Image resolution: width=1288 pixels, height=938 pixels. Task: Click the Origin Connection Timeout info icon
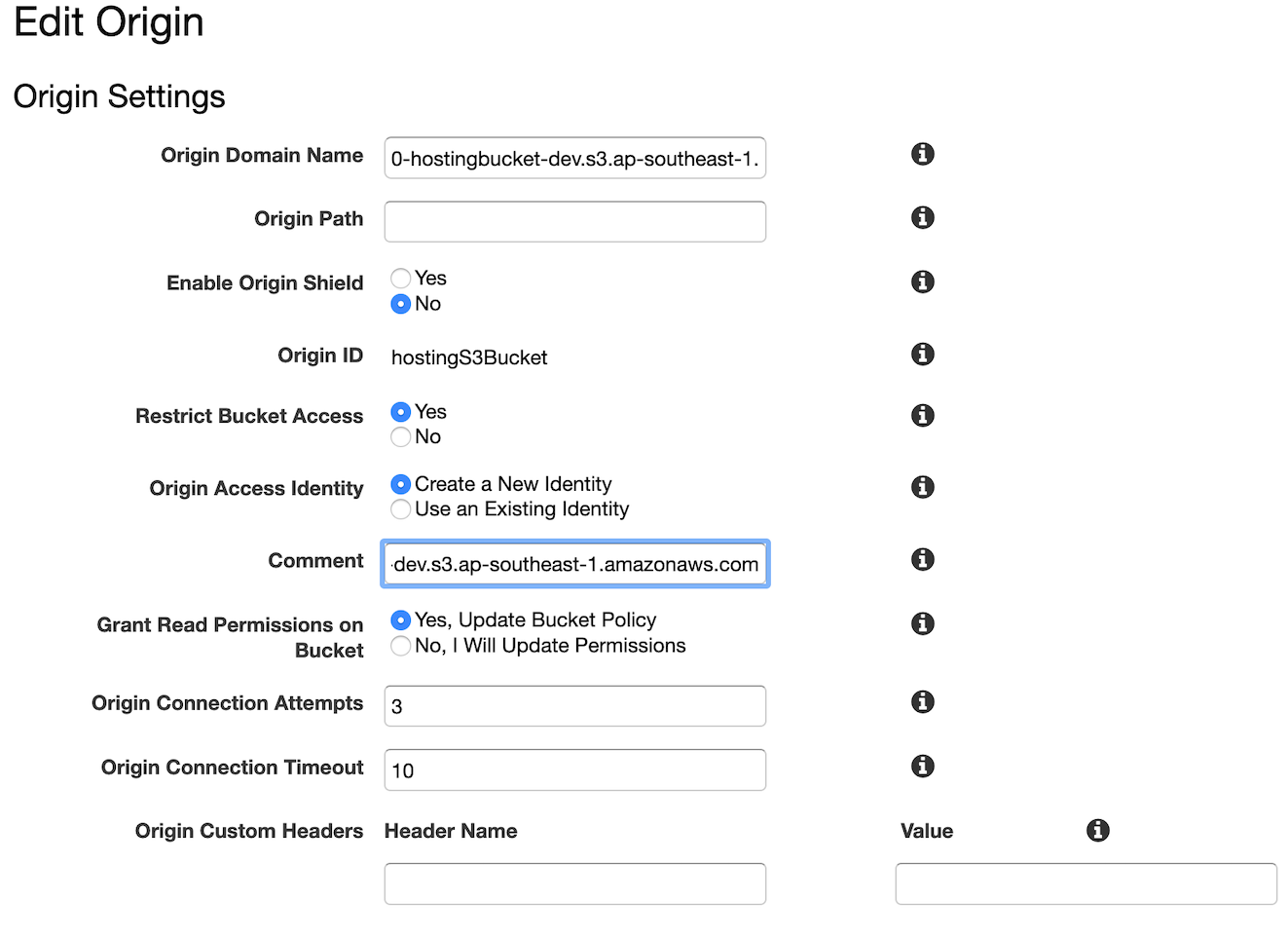click(x=922, y=766)
